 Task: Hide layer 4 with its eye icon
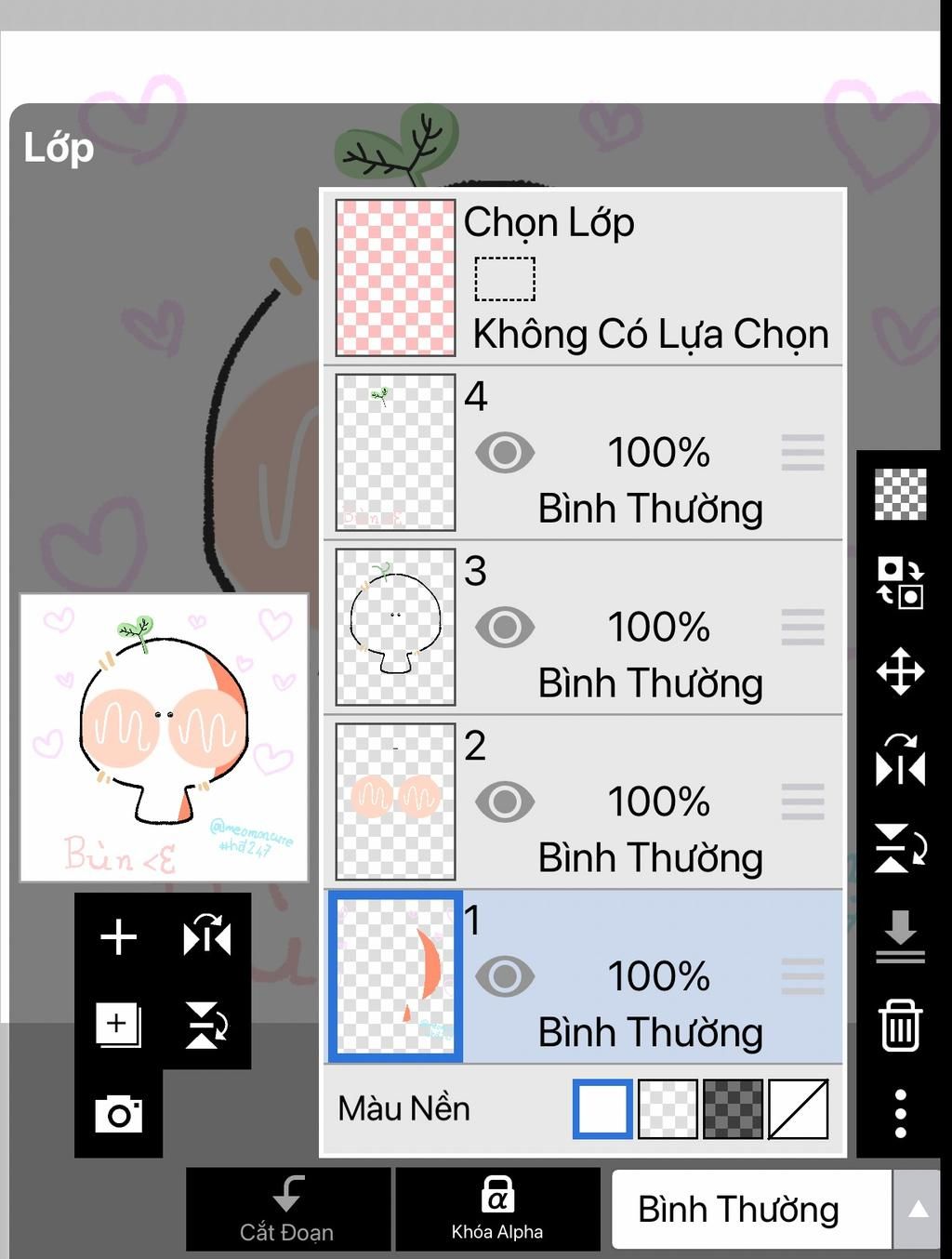click(505, 454)
